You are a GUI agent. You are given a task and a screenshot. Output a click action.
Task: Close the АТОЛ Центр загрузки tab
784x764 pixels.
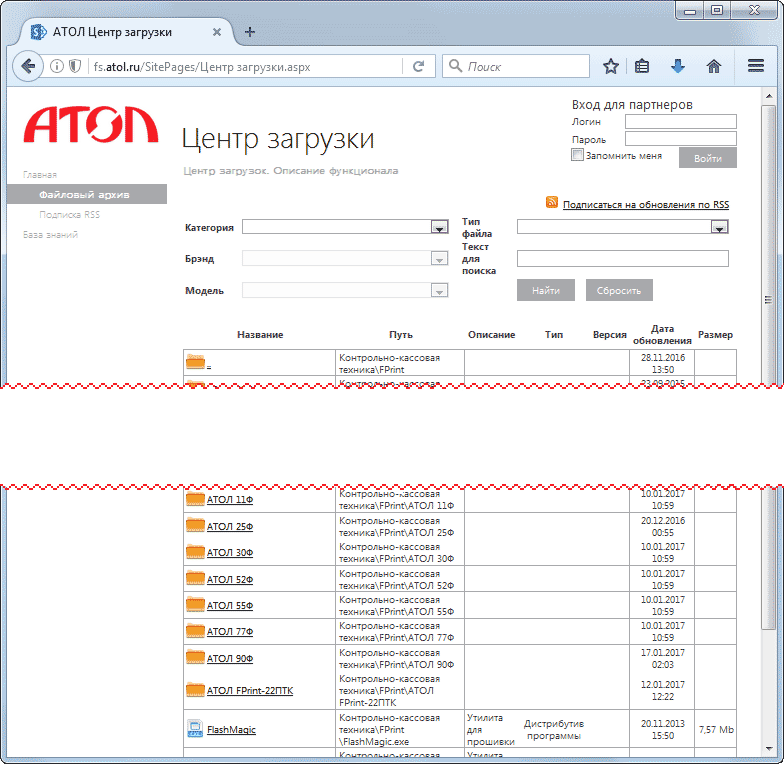[216, 32]
